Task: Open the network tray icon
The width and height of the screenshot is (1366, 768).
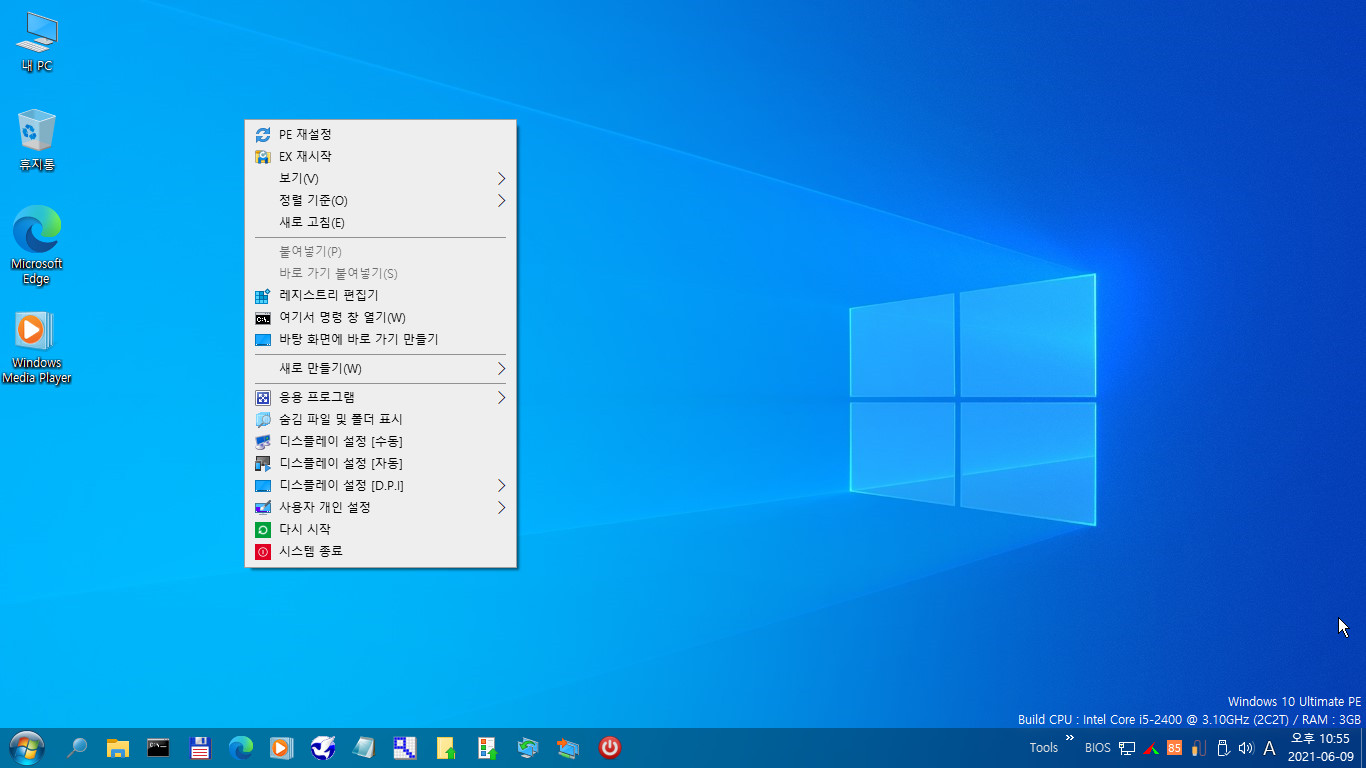Action: 1127,748
